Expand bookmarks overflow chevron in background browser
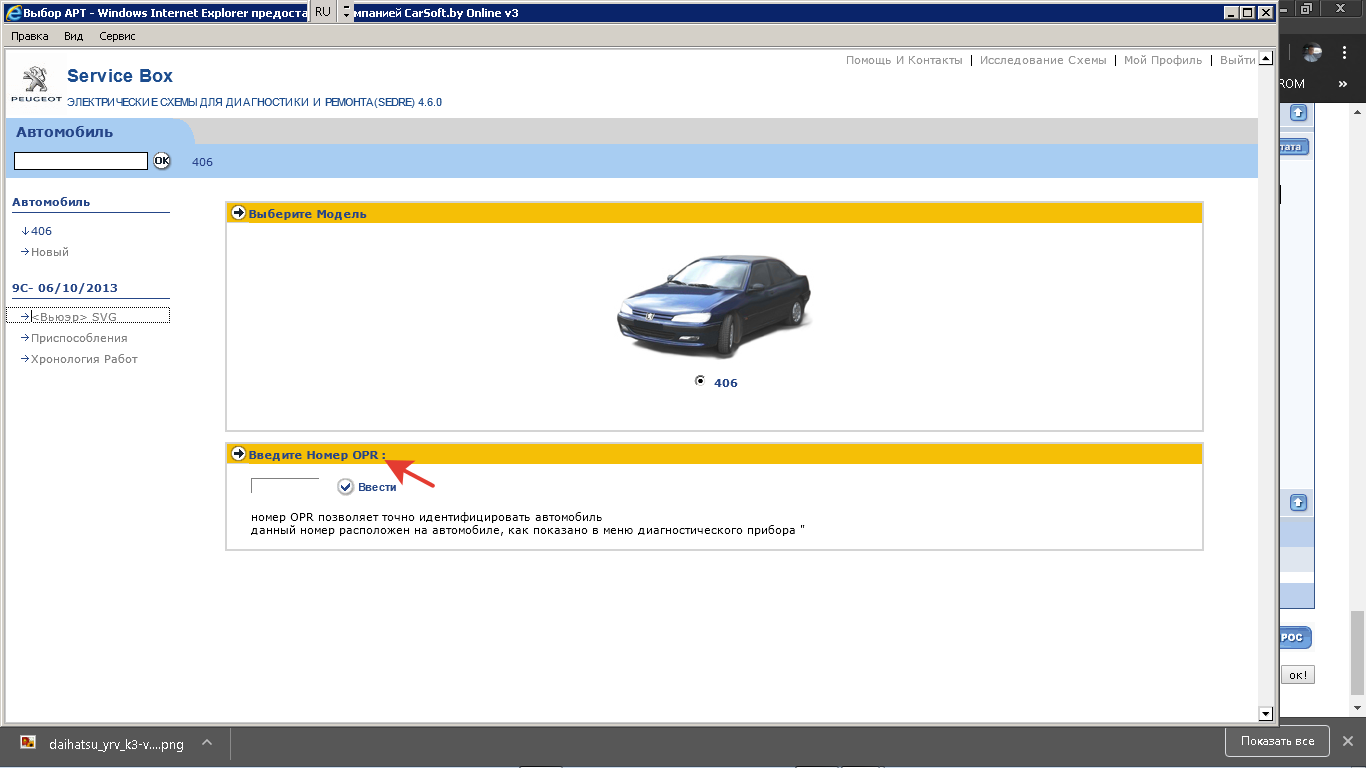 pos(1345,84)
